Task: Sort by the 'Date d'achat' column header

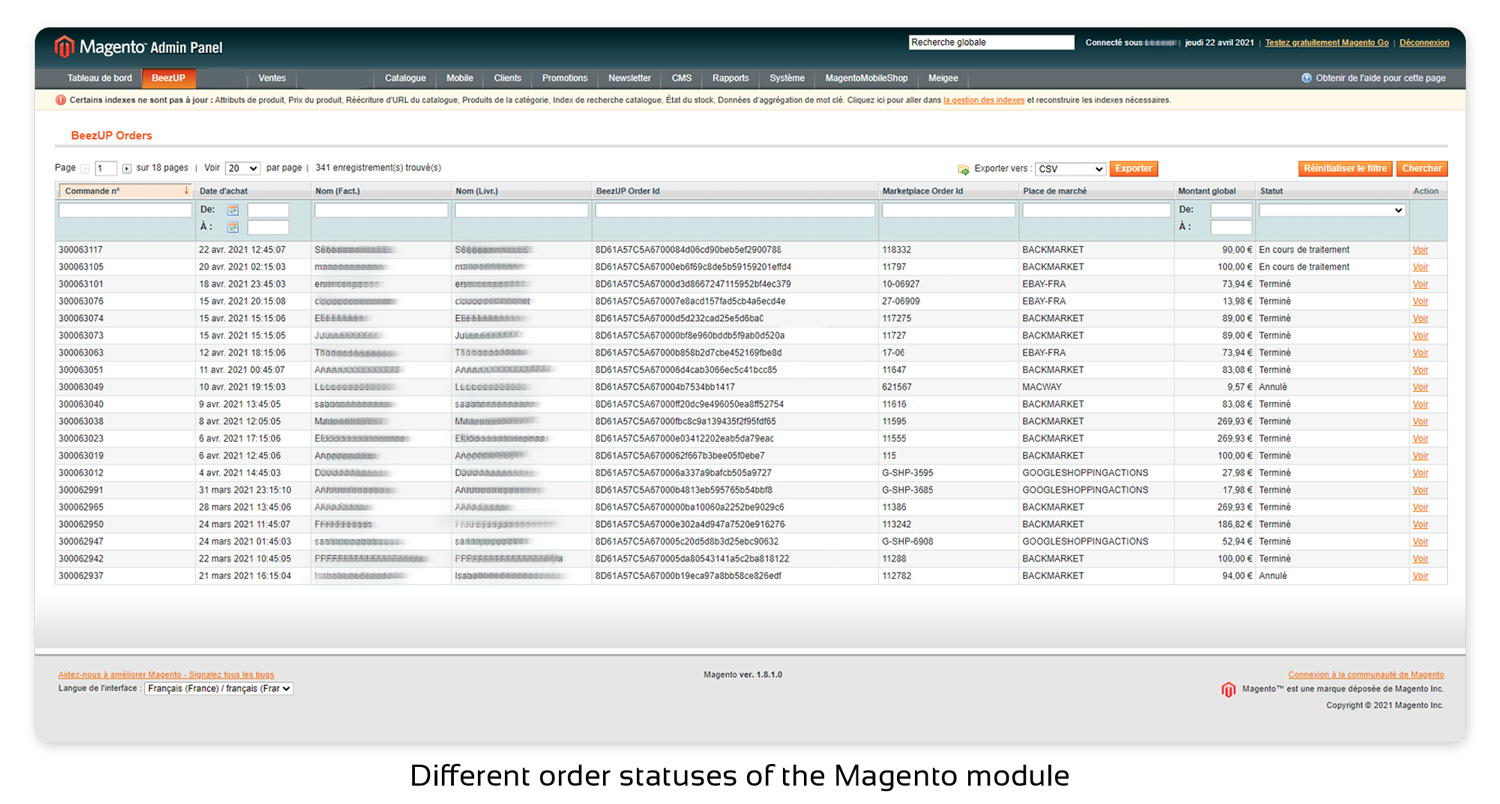Action: point(222,191)
